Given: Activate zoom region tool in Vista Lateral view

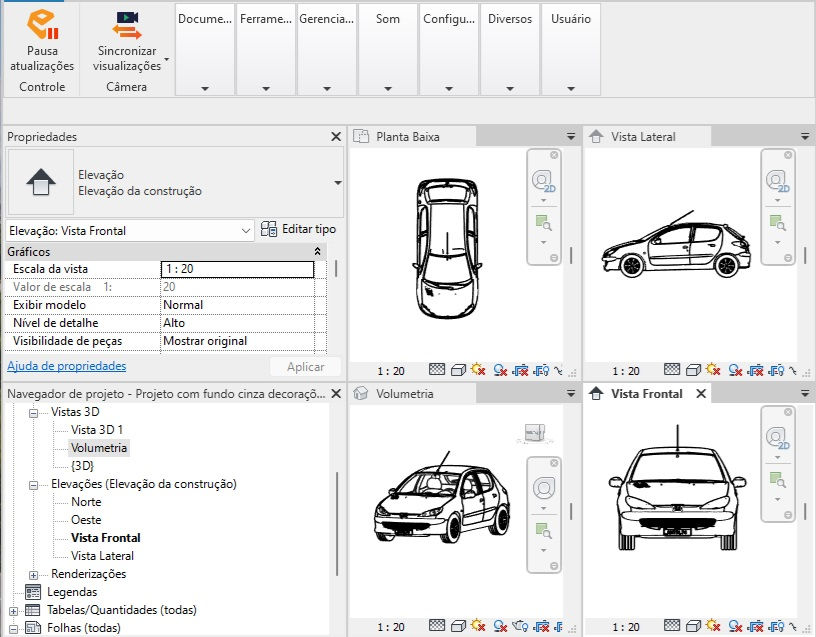Looking at the screenshot, I should pos(777,223).
